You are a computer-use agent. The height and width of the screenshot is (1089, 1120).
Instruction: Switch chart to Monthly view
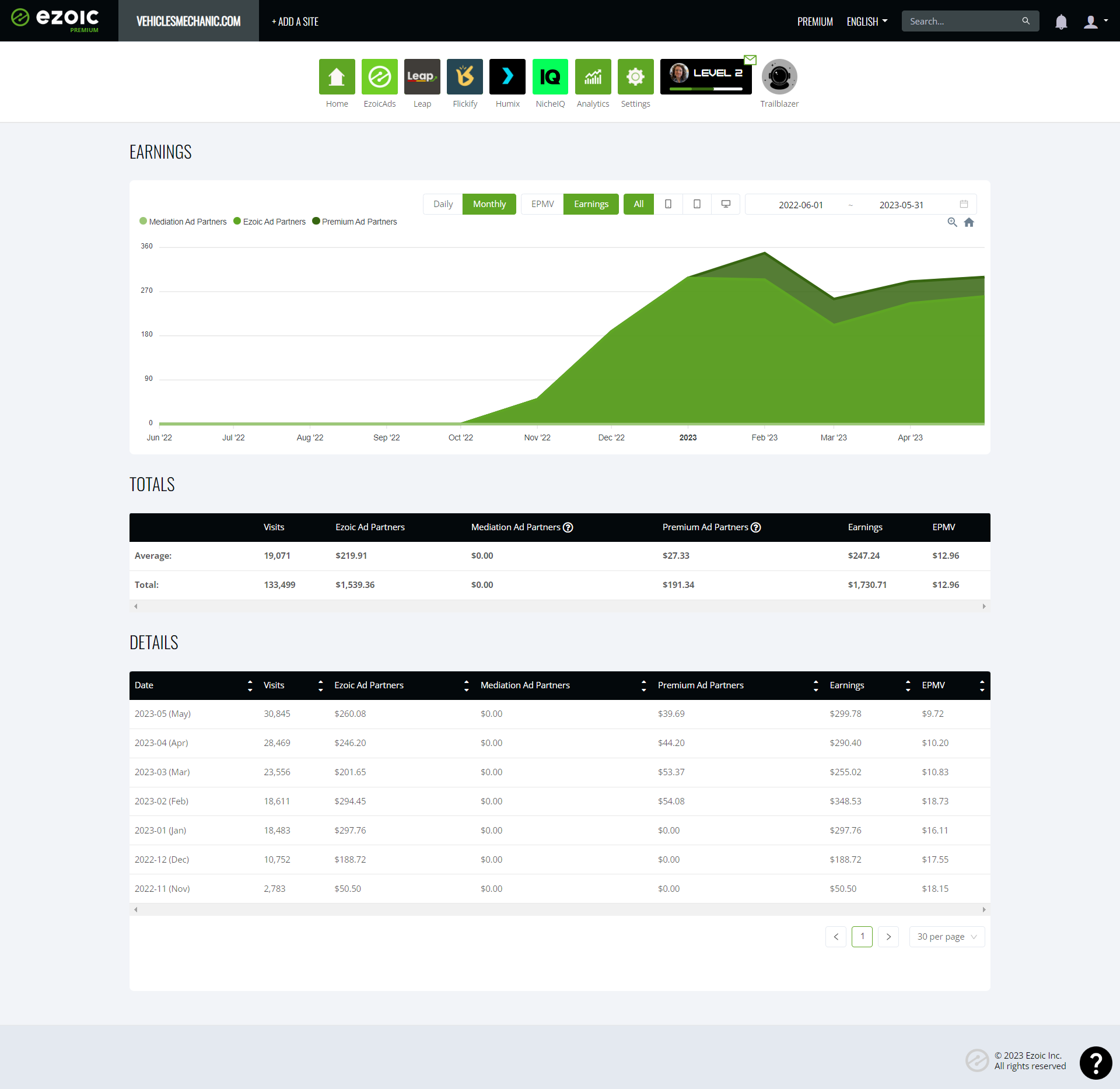click(x=489, y=204)
